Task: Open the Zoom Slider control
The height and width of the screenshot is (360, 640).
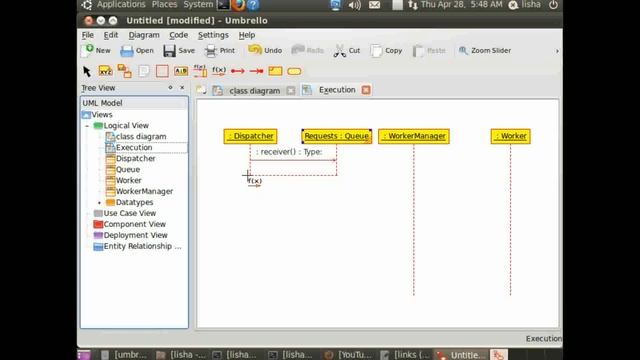Action: point(484,51)
